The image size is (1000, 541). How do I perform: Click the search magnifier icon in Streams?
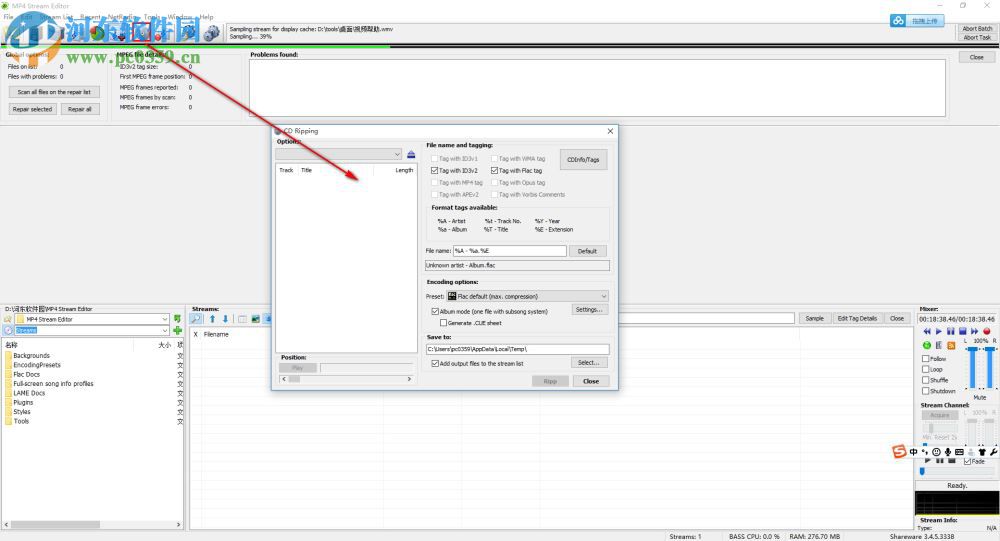click(x=196, y=319)
